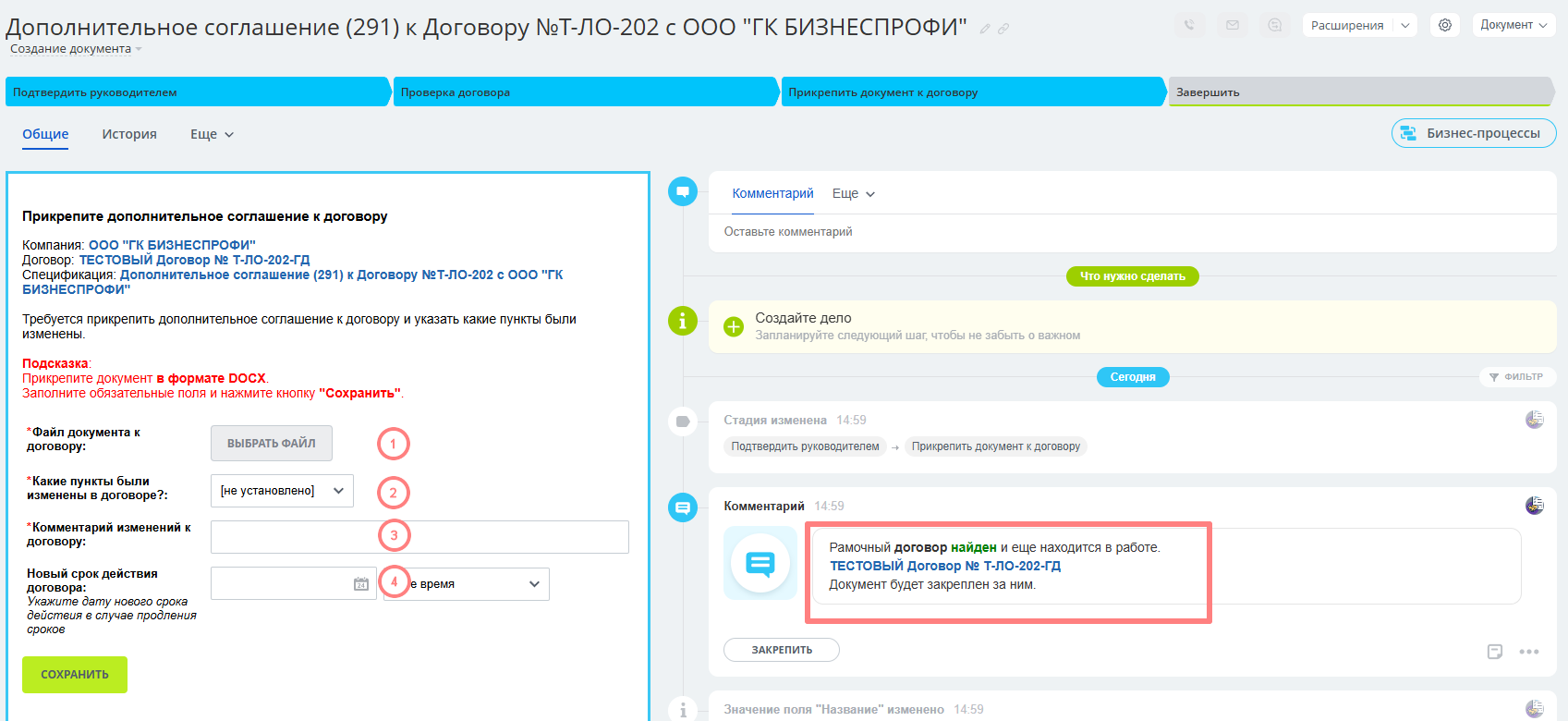Click the 'Сегодня' blue badge
This screenshot has height=721, width=1568.
[x=1133, y=377]
